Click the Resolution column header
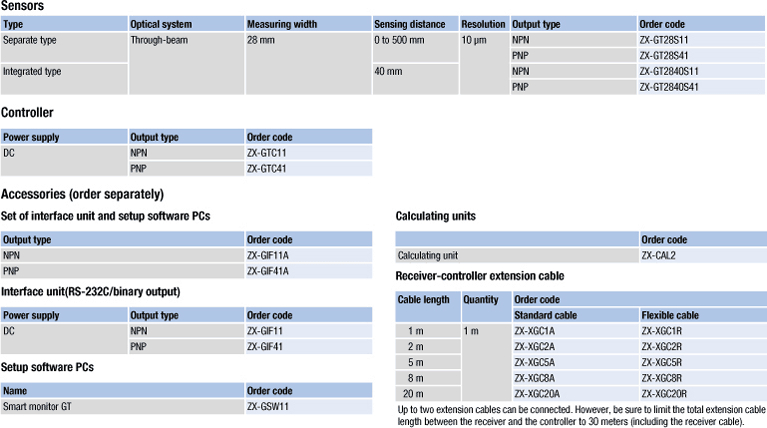The width and height of the screenshot is (767, 428). click(483, 23)
